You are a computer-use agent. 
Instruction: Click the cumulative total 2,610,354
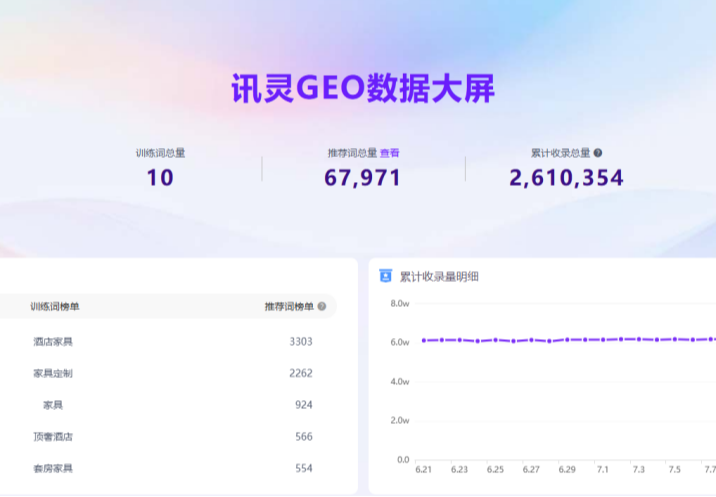pyautogui.click(x=566, y=178)
